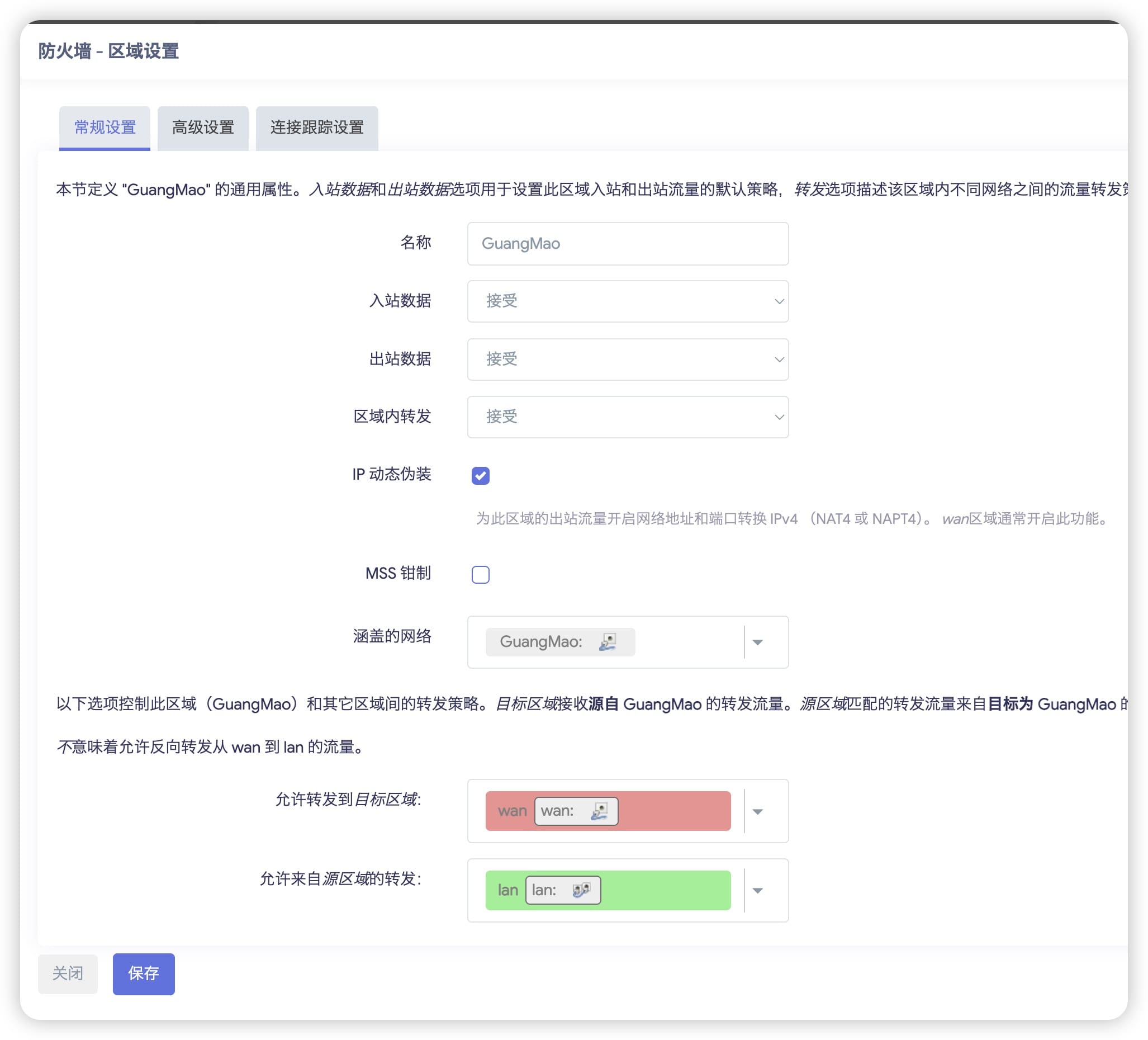Click the 保存 button to save settings
The width and height of the screenshot is (1148, 1040).
coord(143,974)
